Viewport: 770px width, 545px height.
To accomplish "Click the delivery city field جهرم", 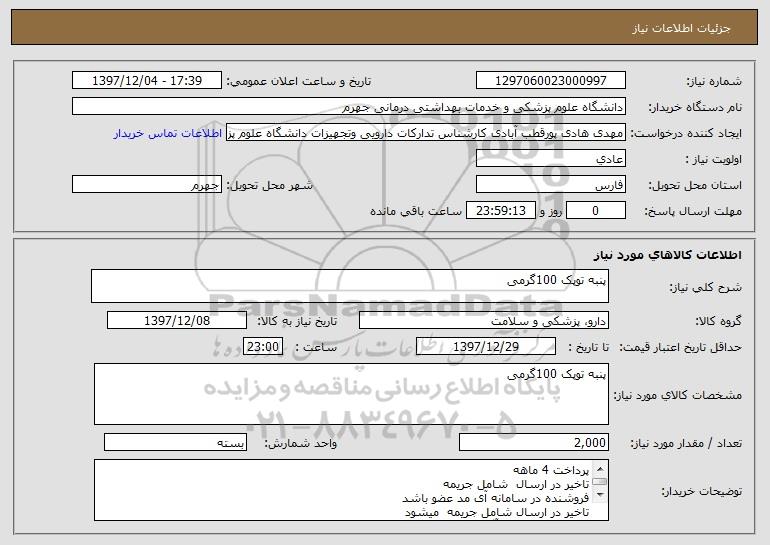I will point(147,184).
